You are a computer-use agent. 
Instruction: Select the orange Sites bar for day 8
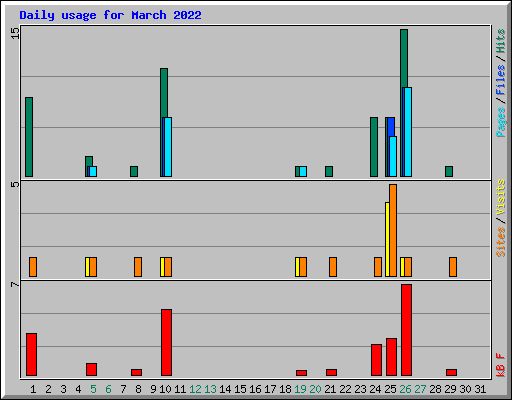(x=138, y=267)
